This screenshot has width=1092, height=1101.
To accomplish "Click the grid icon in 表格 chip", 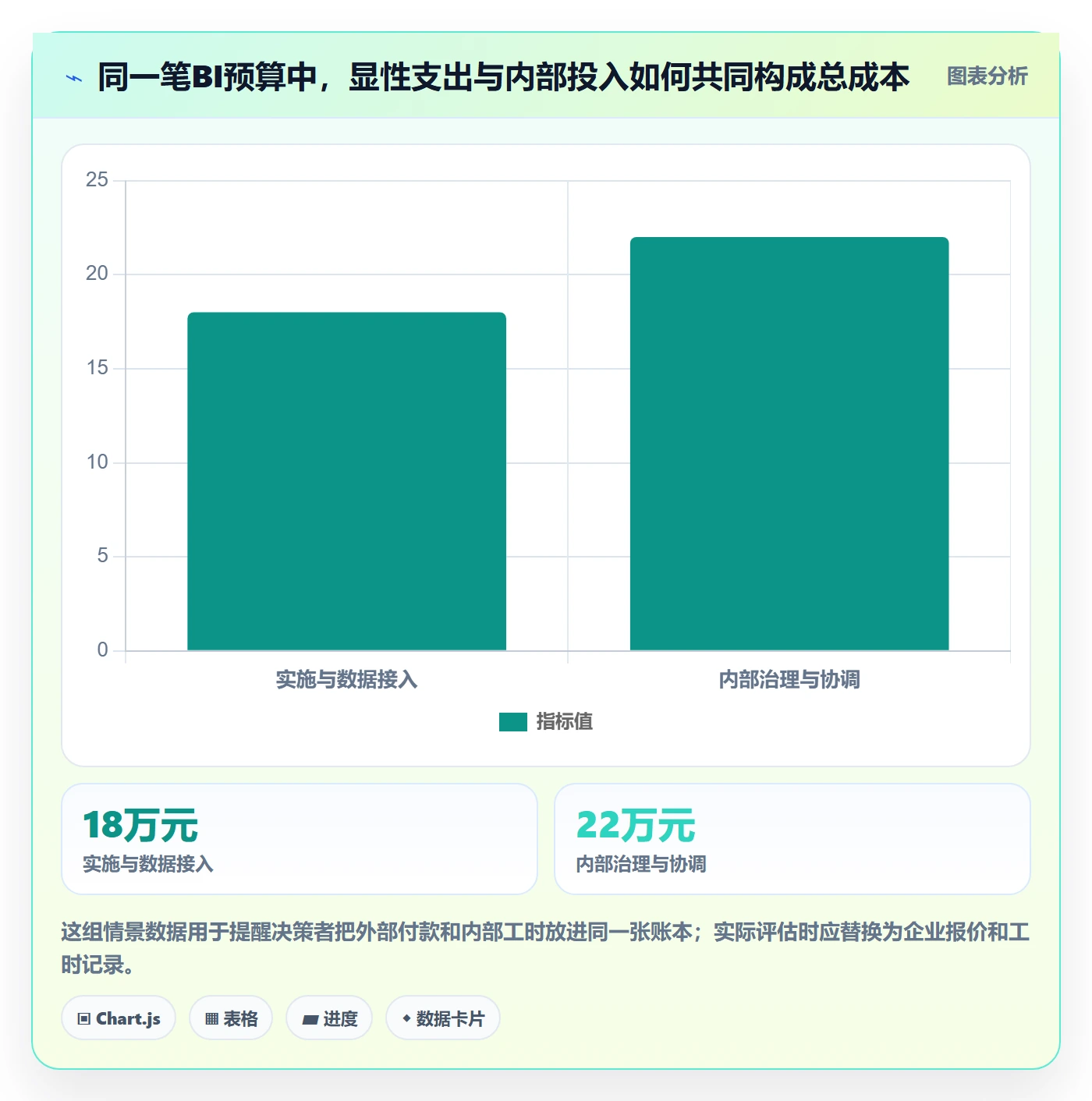I will [x=211, y=1019].
